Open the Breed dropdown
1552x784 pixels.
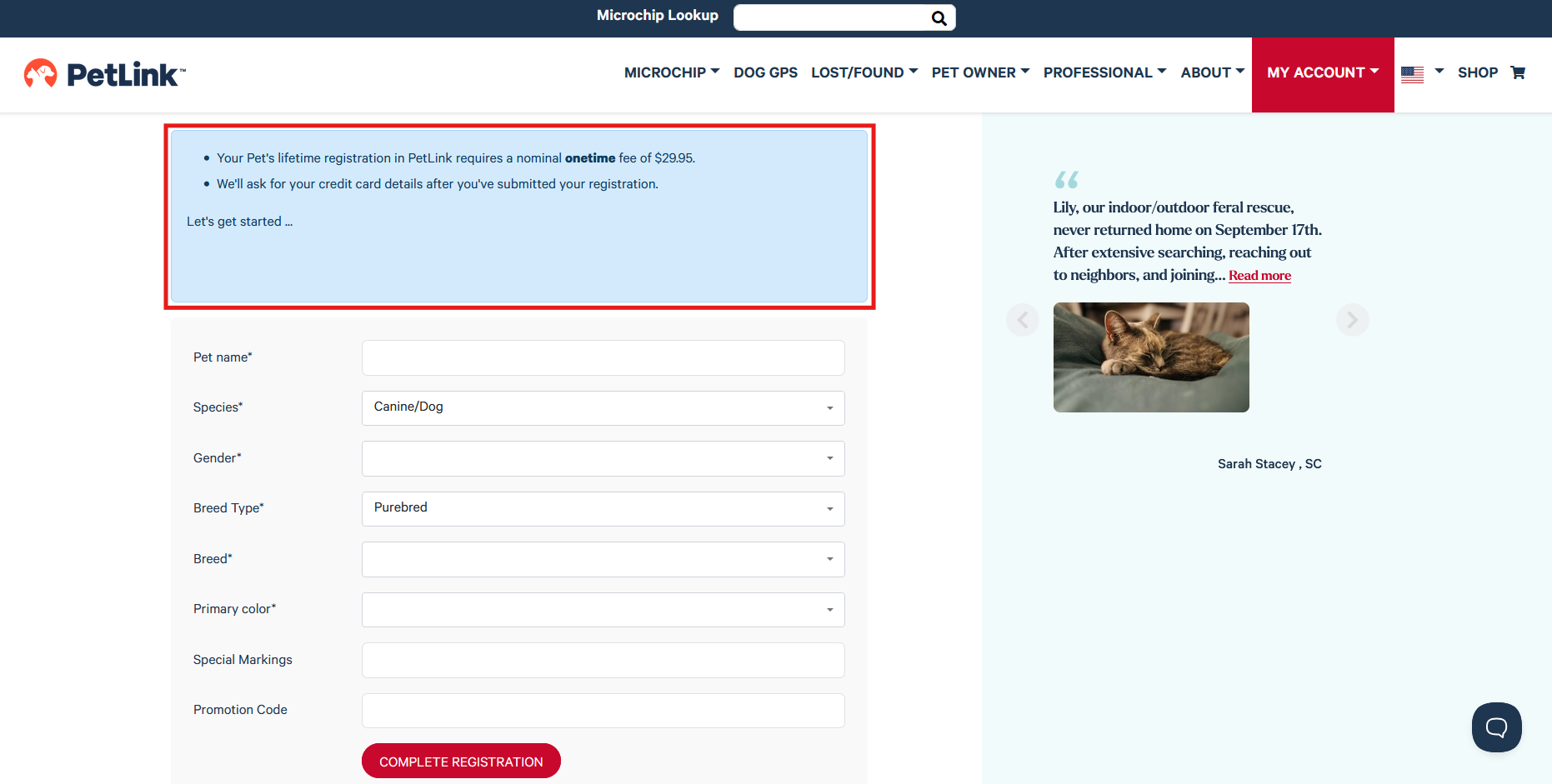(603, 559)
